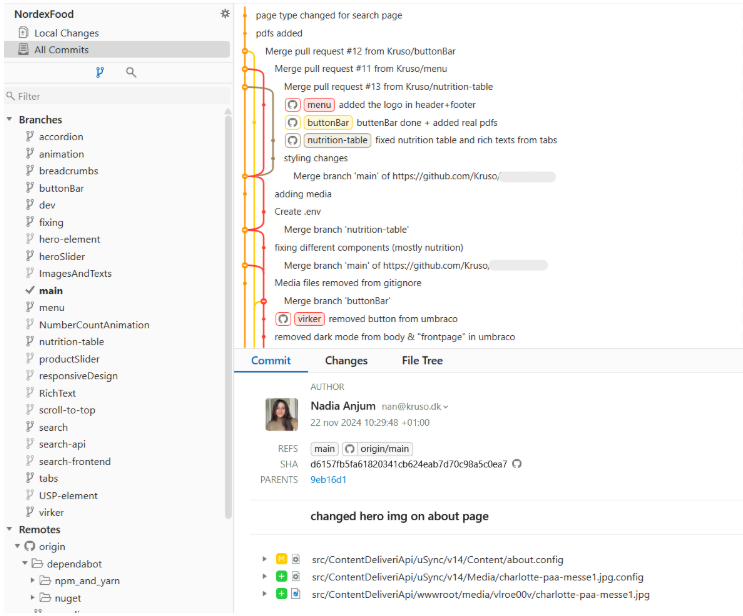The height and width of the screenshot is (616, 743).
Task: Open parent commit 9eb16d1 link
Action: (x=328, y=480)
